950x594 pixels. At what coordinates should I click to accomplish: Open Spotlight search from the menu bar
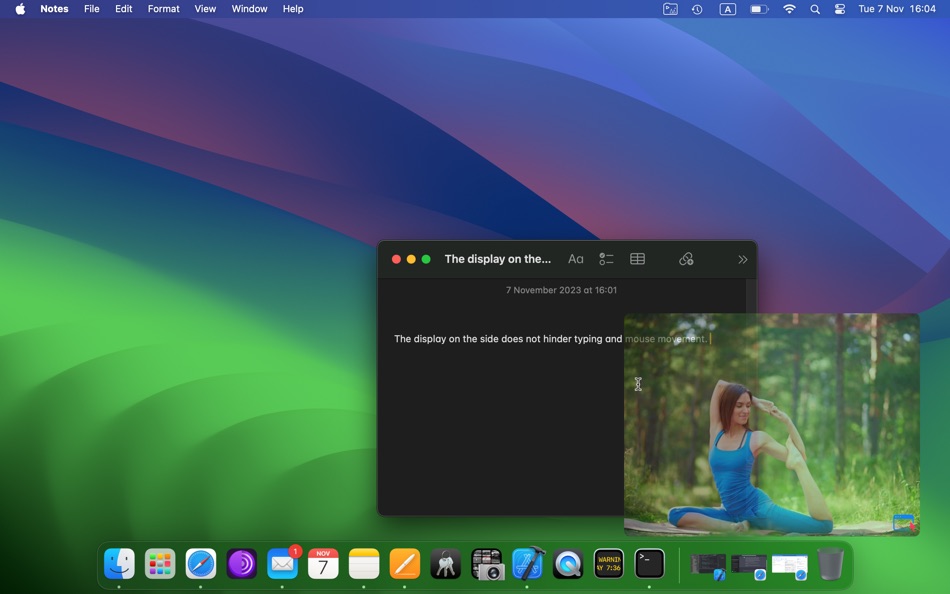pyautogui.click(x=814, y=9)
